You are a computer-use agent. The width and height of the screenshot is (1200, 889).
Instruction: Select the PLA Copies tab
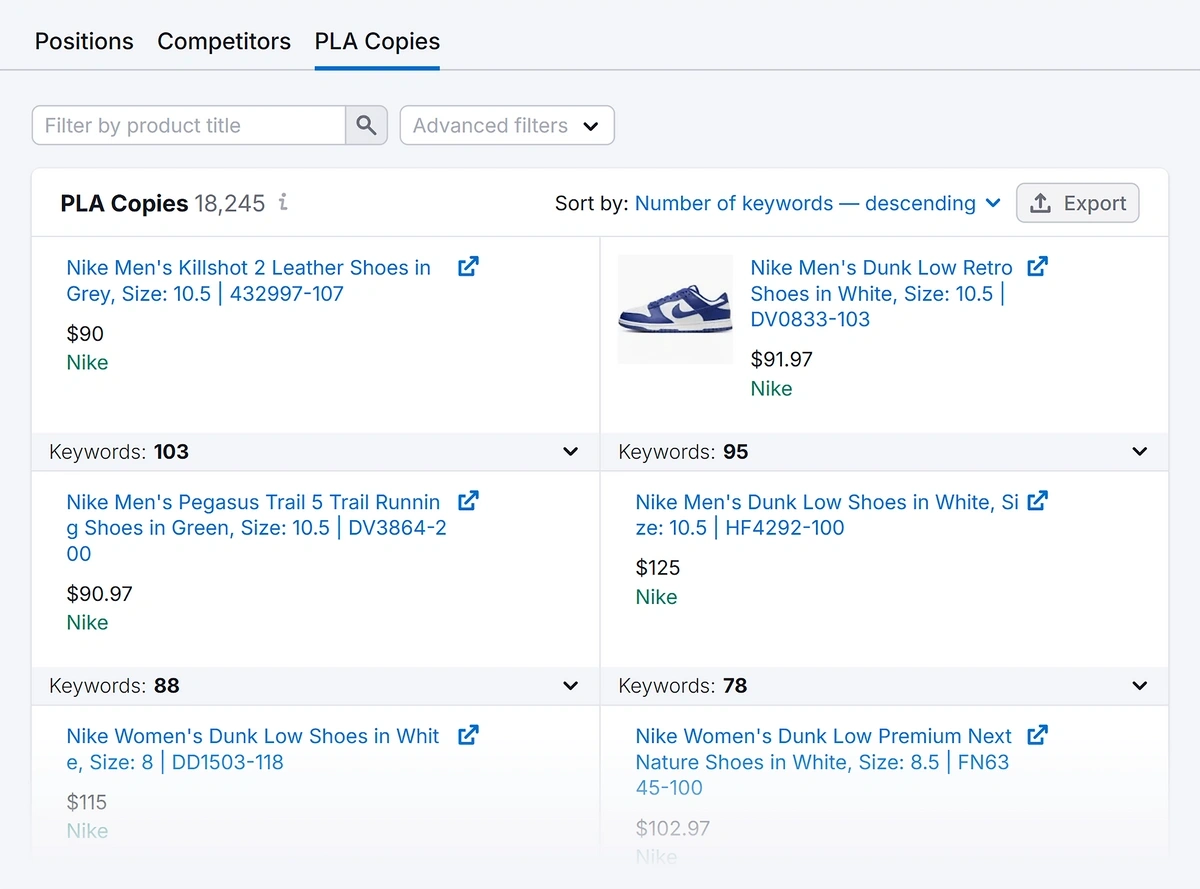click(377, 41)
